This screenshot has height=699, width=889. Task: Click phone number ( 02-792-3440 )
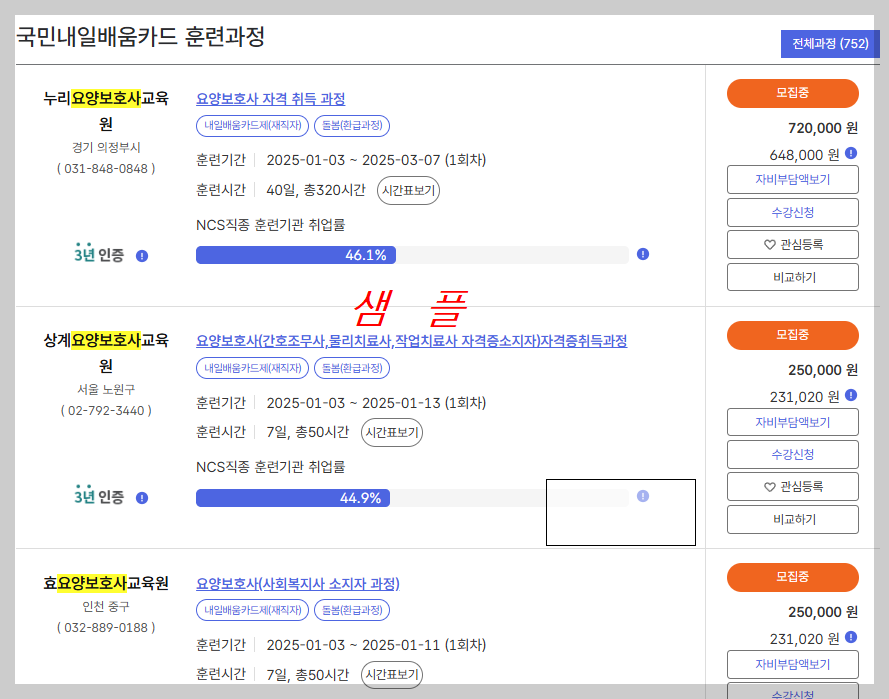coord(106,410)
